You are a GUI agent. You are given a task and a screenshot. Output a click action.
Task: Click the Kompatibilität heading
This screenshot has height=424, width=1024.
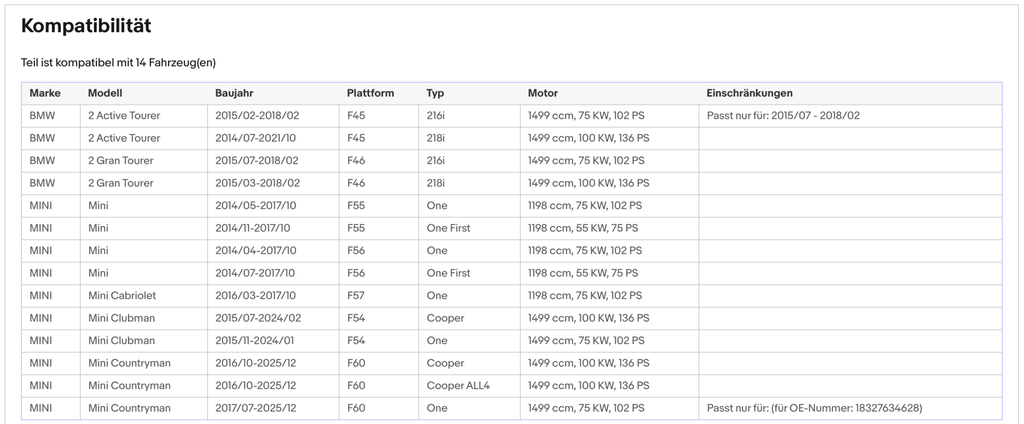click(86, 26)
